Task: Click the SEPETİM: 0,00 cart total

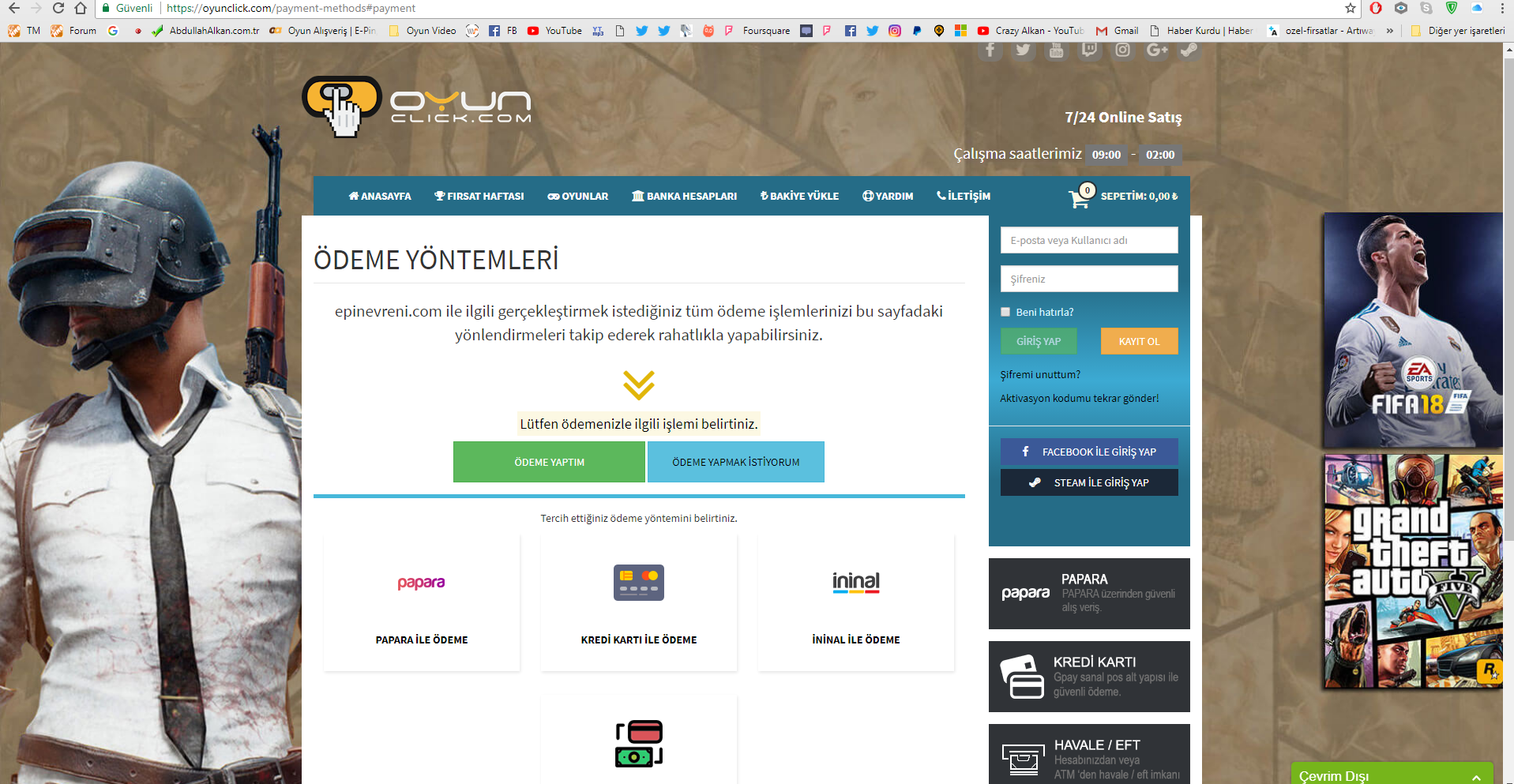Action: coord(1139,196)
